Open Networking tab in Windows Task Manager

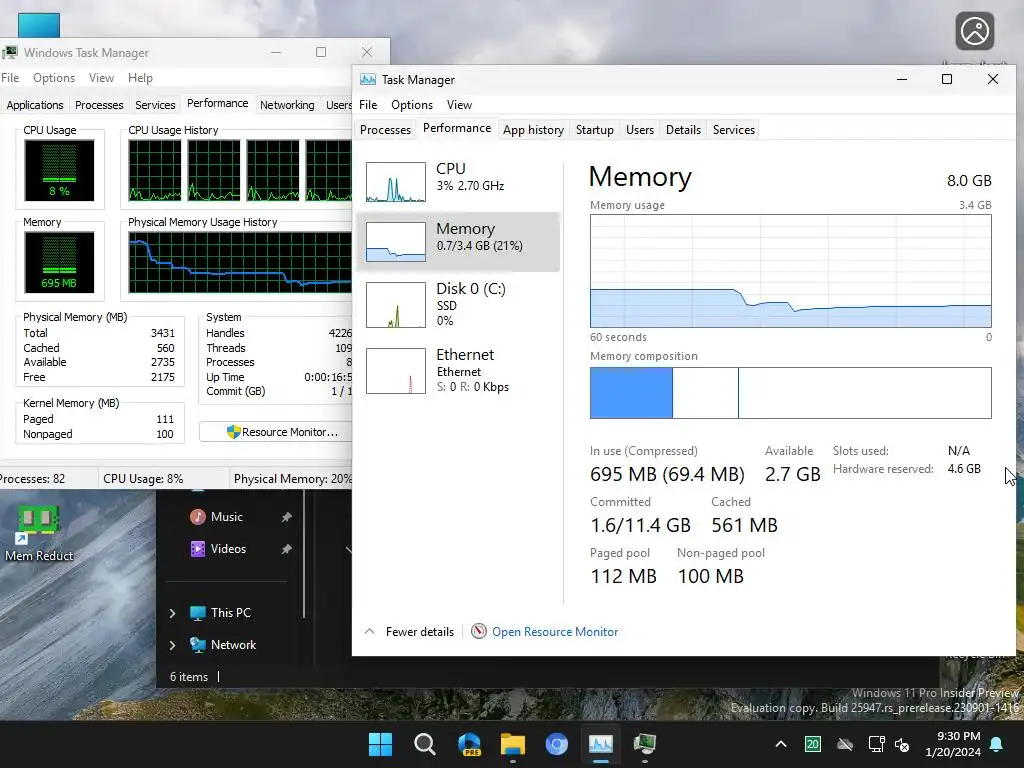[x=287, y=104]
